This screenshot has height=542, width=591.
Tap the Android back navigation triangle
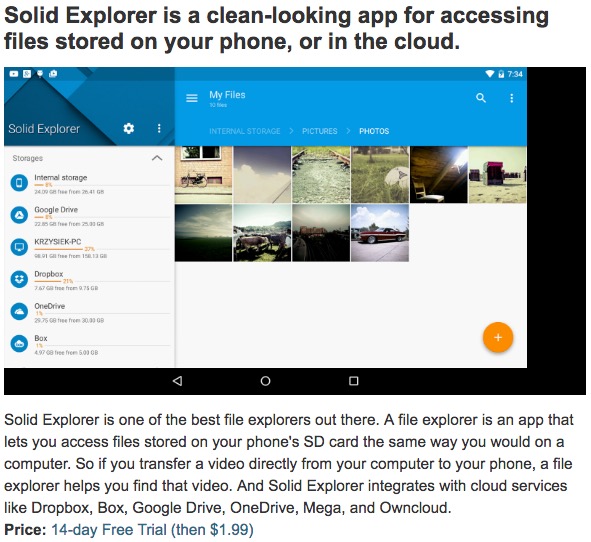coord(177,381)
